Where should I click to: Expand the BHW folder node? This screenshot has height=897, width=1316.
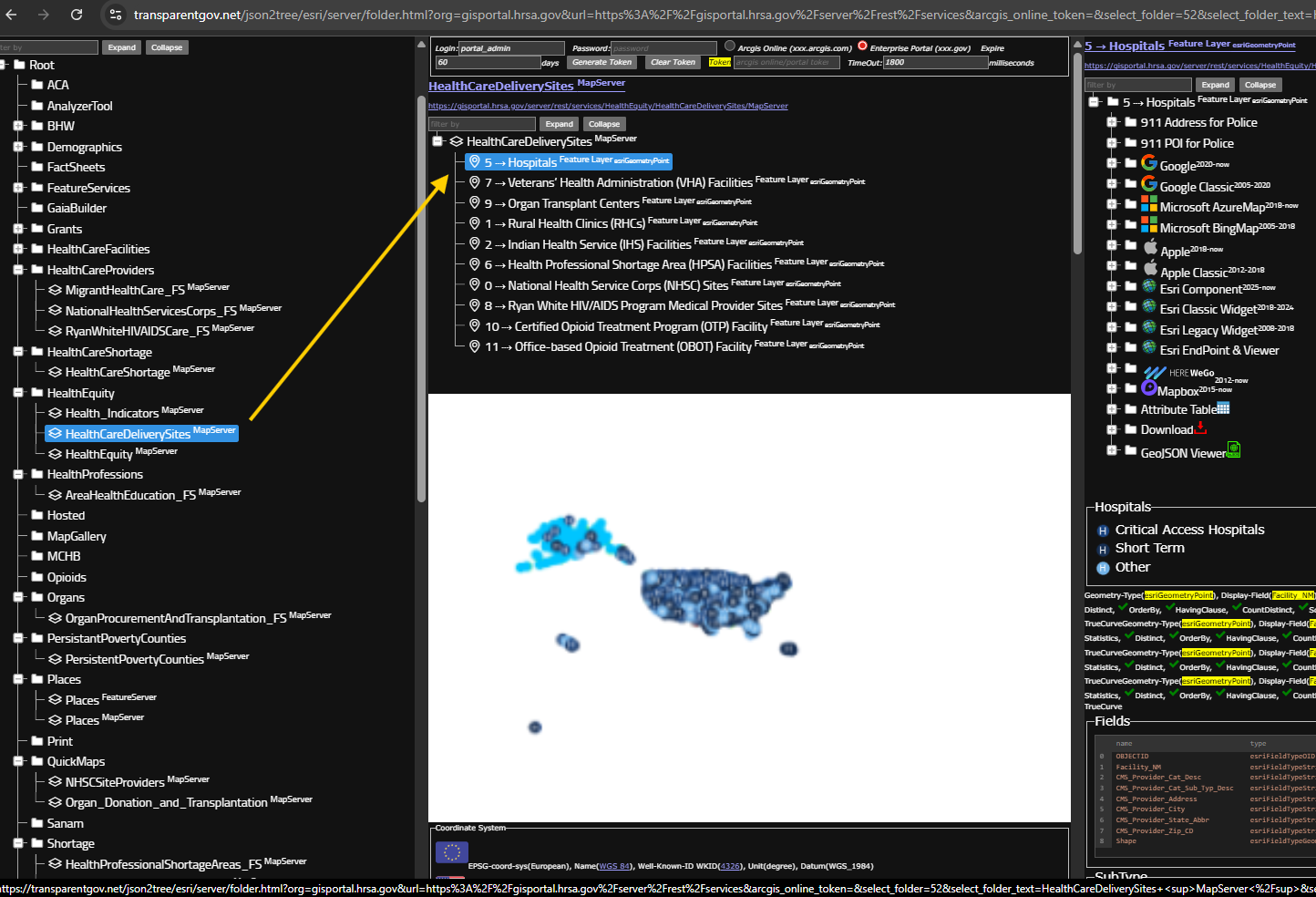point(18,126)
